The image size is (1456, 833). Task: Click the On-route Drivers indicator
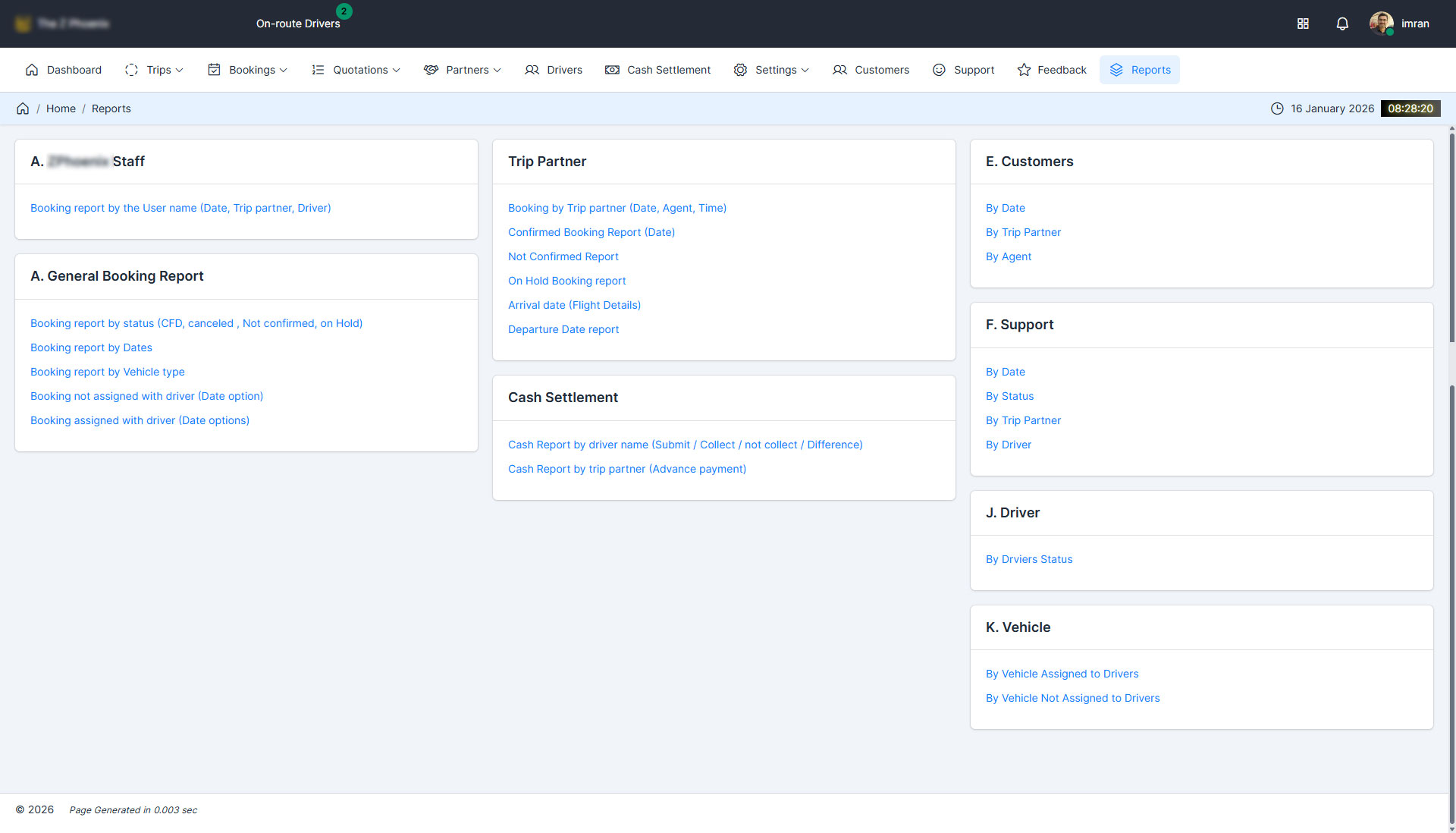tap(298, 24)
